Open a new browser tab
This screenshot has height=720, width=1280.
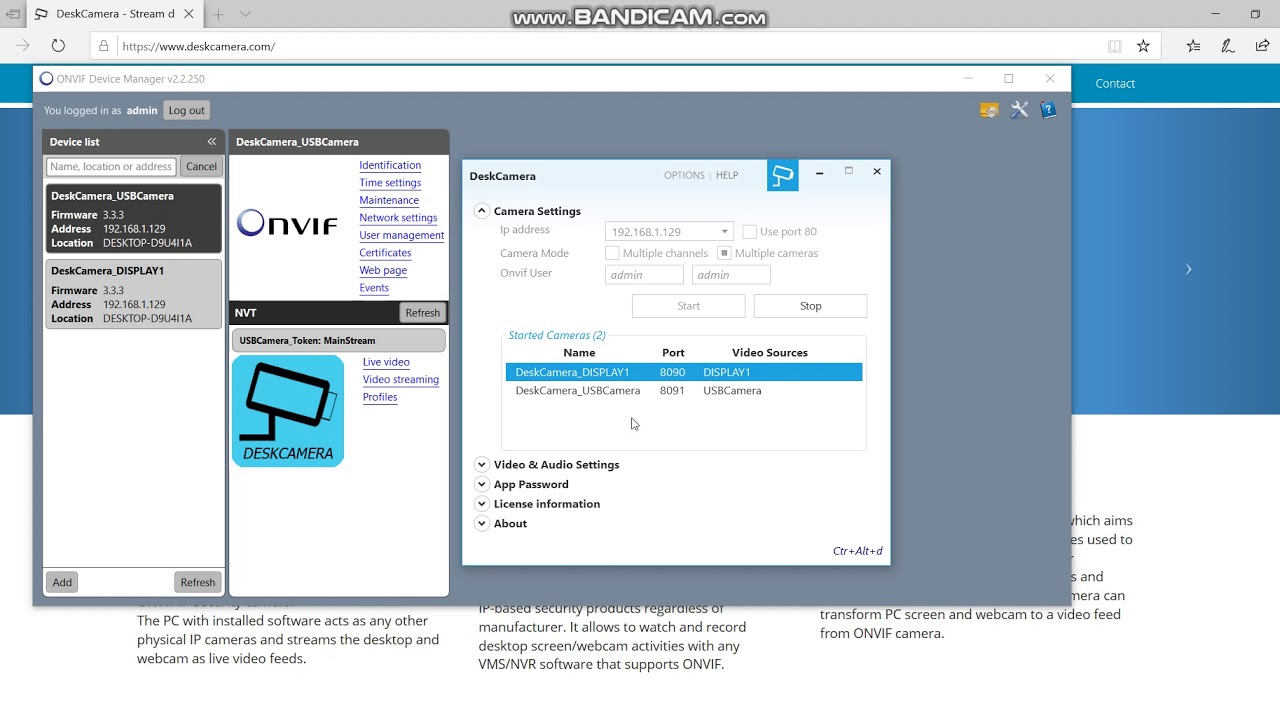tap(218, 14)
